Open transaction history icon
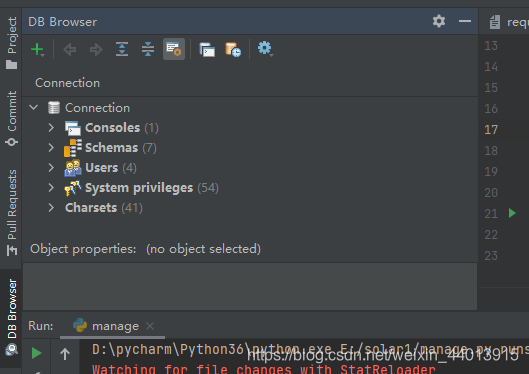Image resolution: width=529 pixels, height=374 pixels. coord(233,50)
